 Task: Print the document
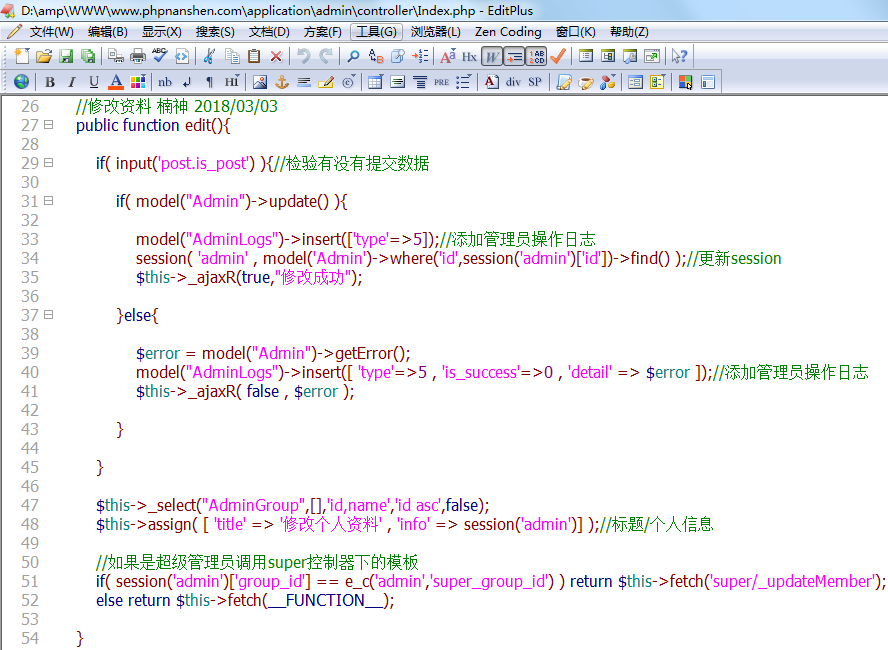tap(138, 56)
